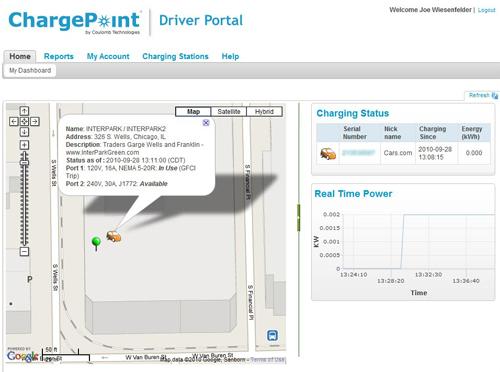
Task: Open Terms of Use link on map
Action: (x=268, y=359)
